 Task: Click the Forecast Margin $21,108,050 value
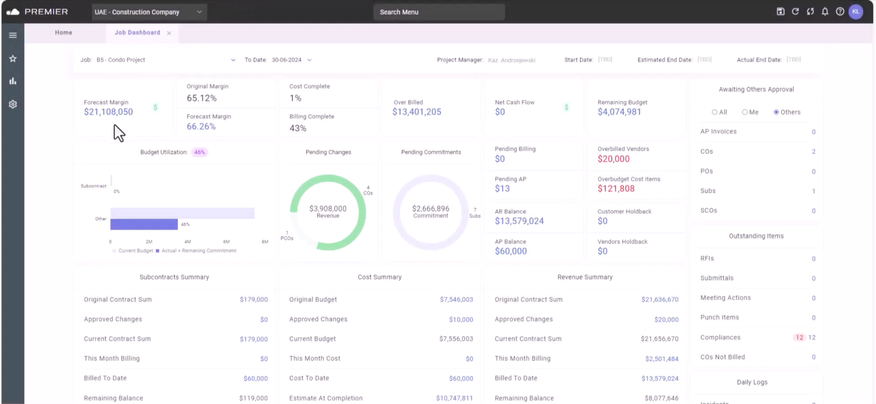click(108, 112)
